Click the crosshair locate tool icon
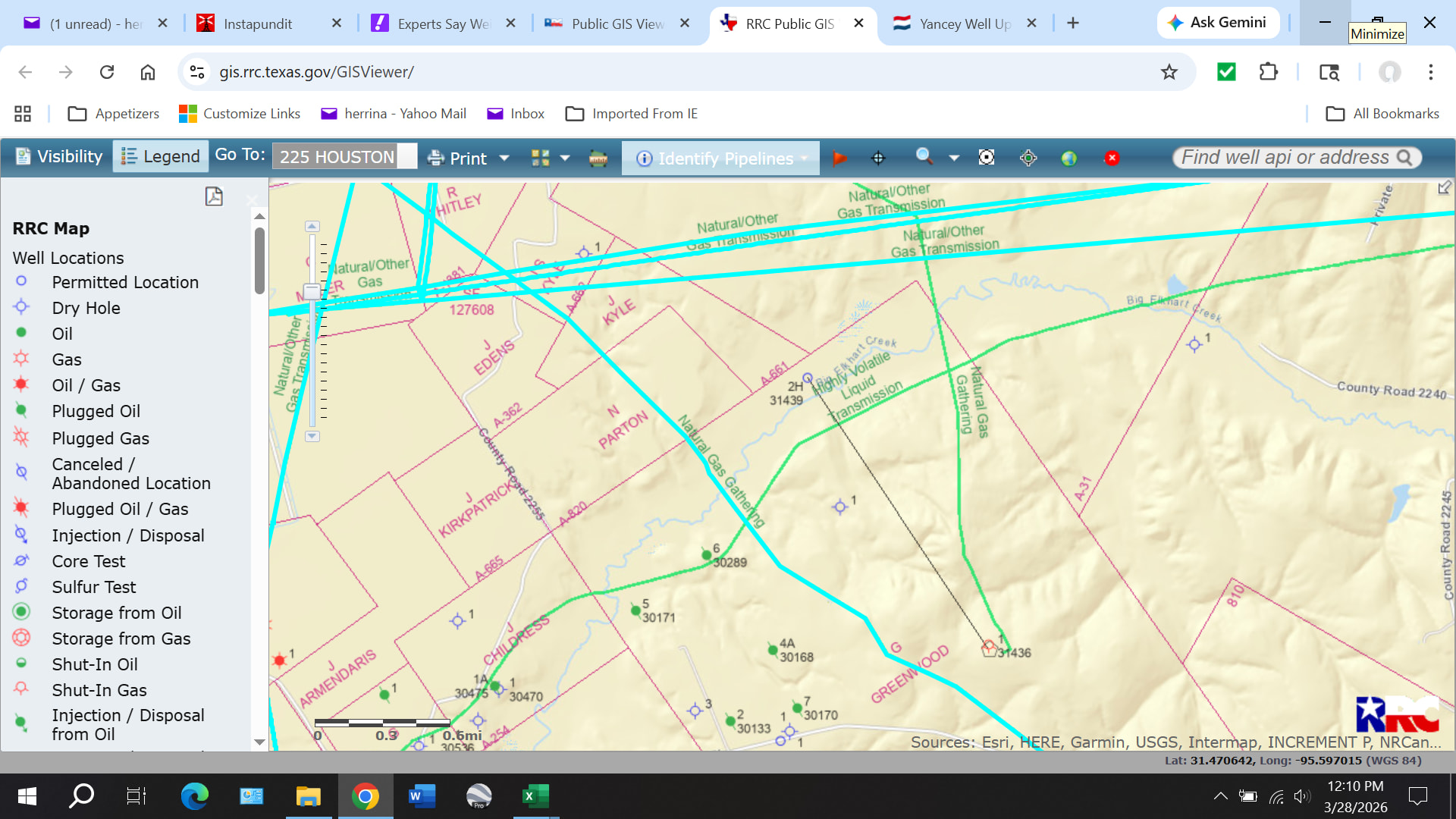 878,158
